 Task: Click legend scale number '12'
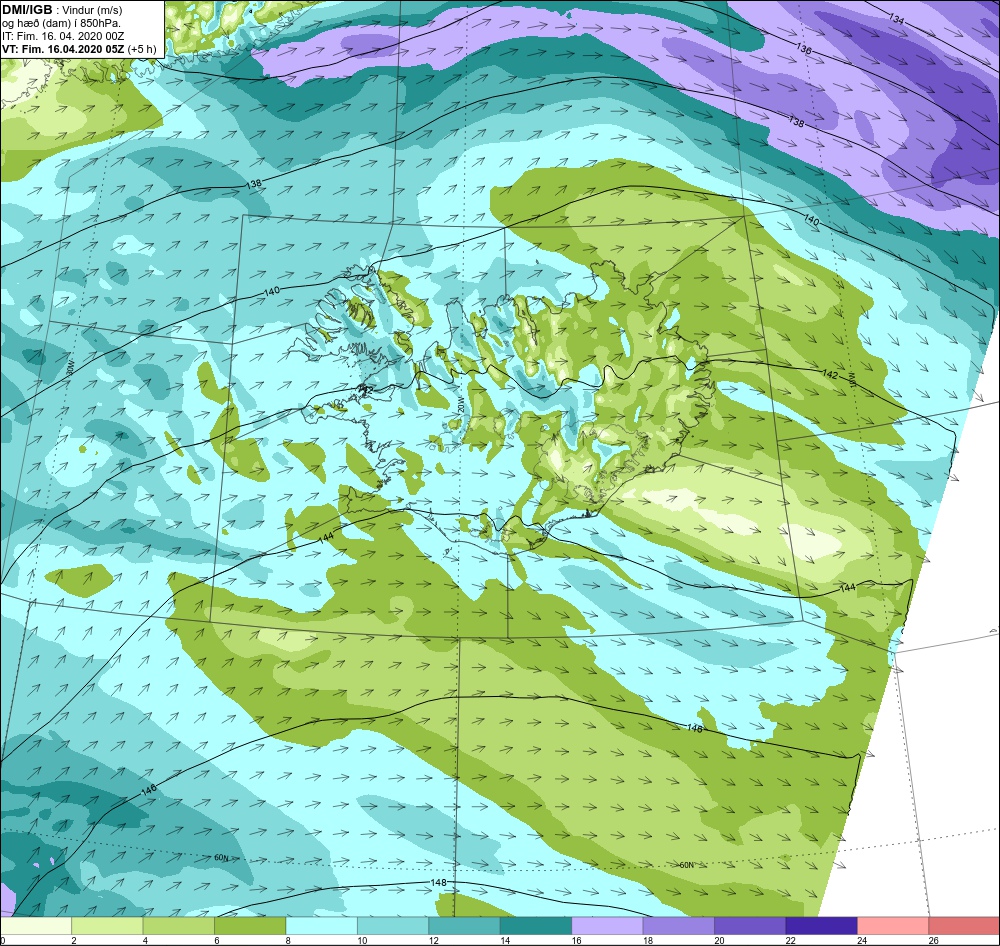pyautogui.click(x=433, y=940)
